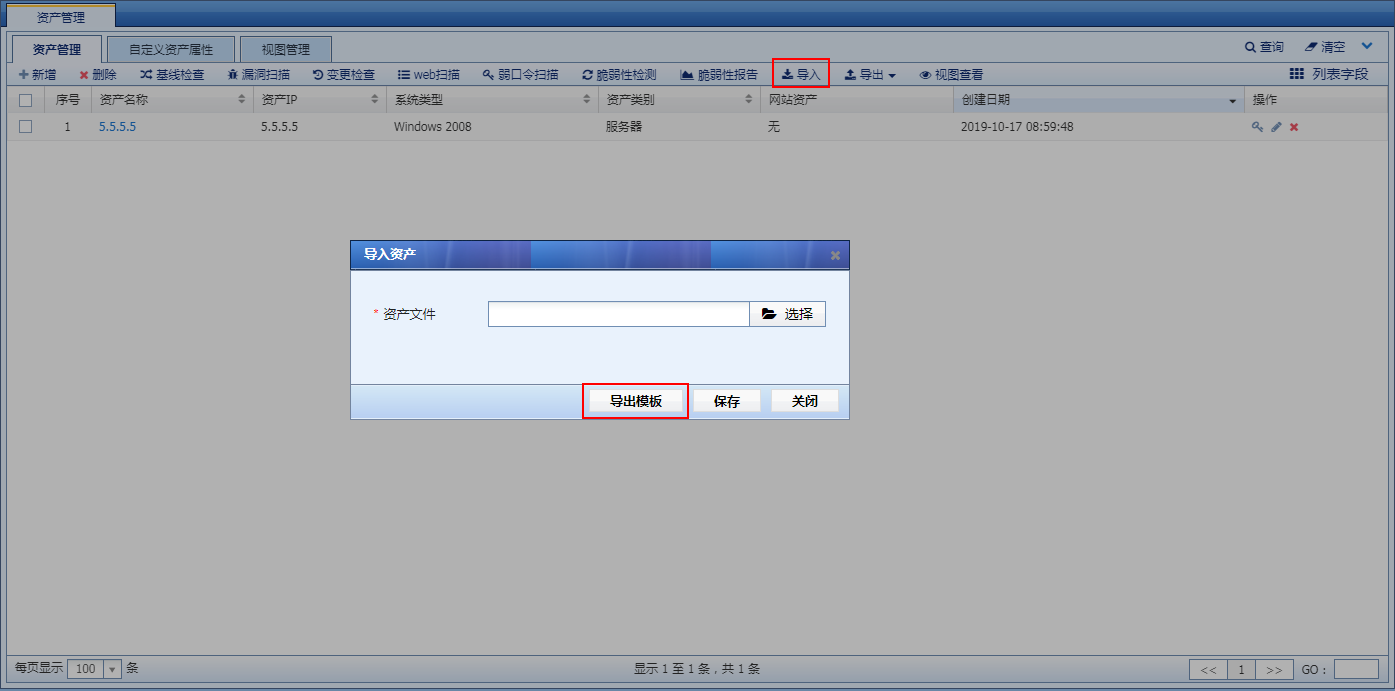This screenshot has height=691, width=1395.
Task: Click the 资产文件 file input field
Action: [618, 314]
